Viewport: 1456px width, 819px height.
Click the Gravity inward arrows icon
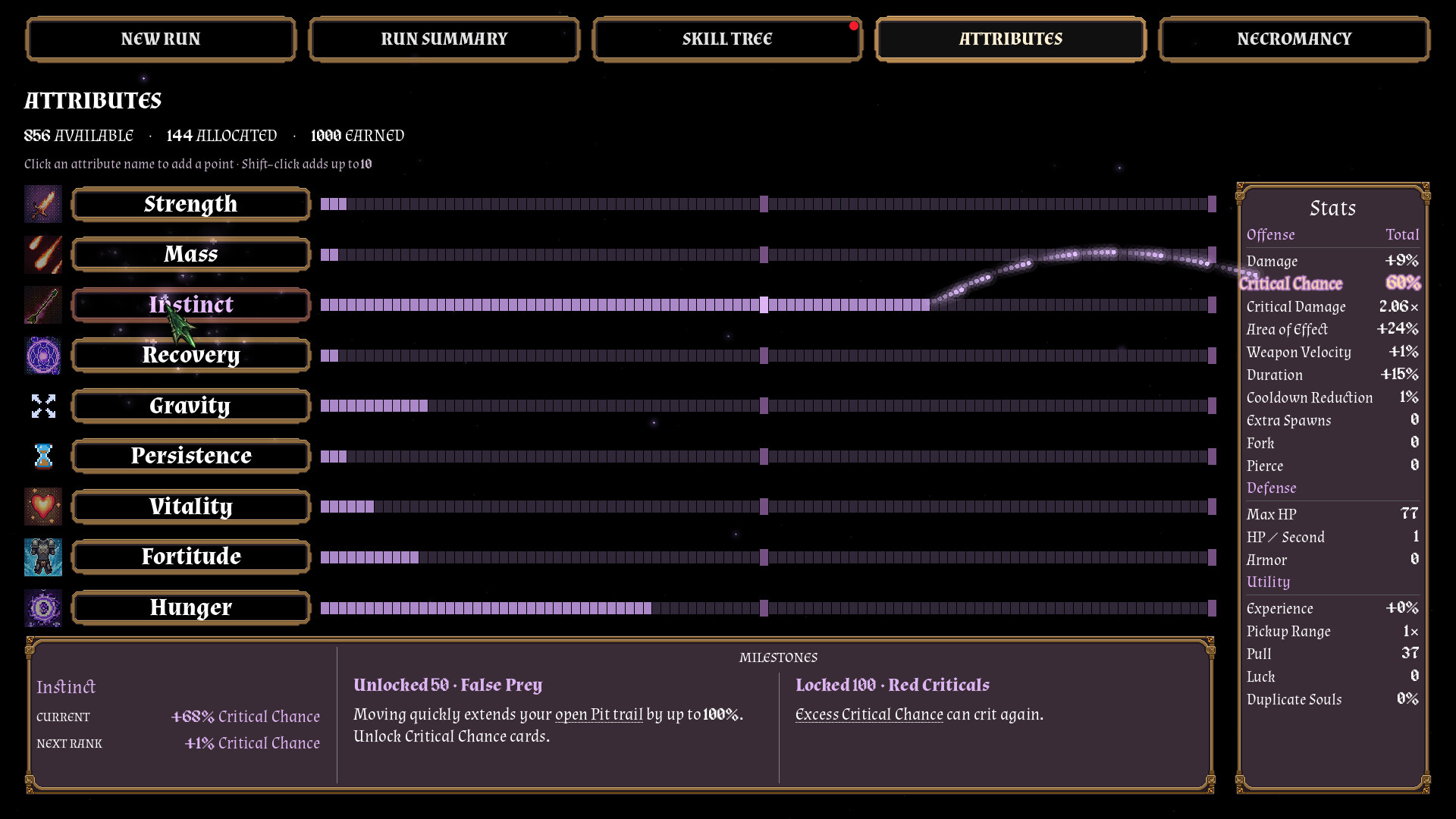(43, 406)
